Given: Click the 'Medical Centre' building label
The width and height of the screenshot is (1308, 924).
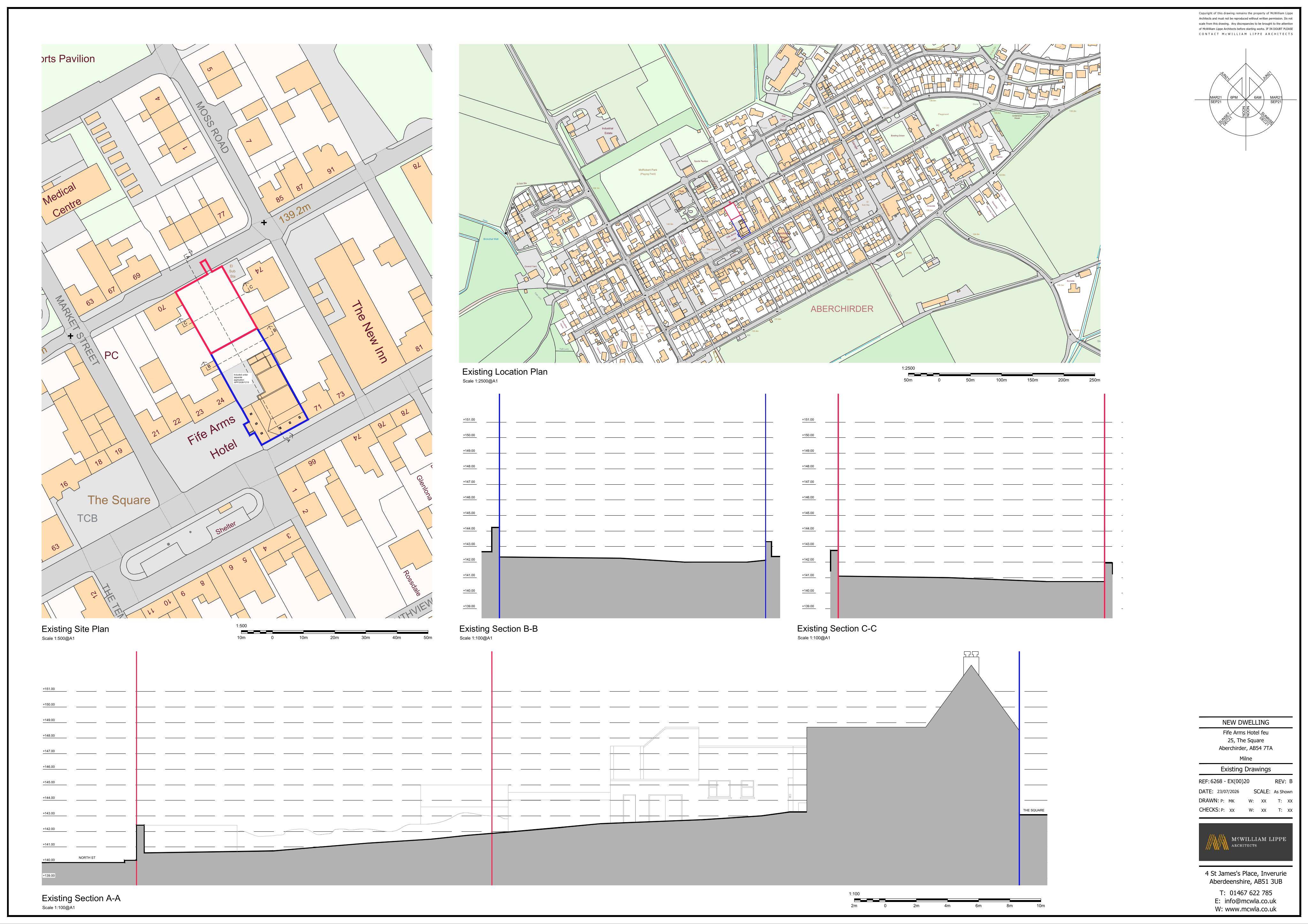Looking at the screenshot, I should [63, 200].
